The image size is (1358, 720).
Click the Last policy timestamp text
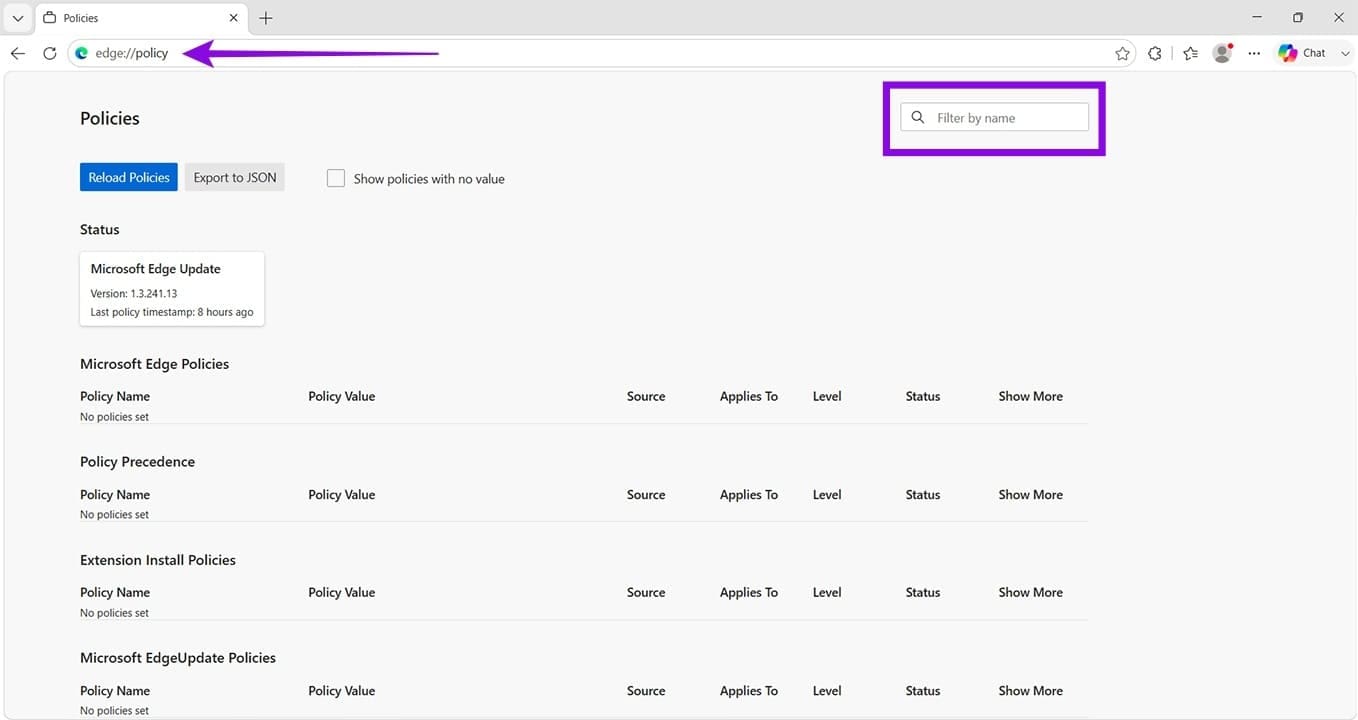[172, 312]
